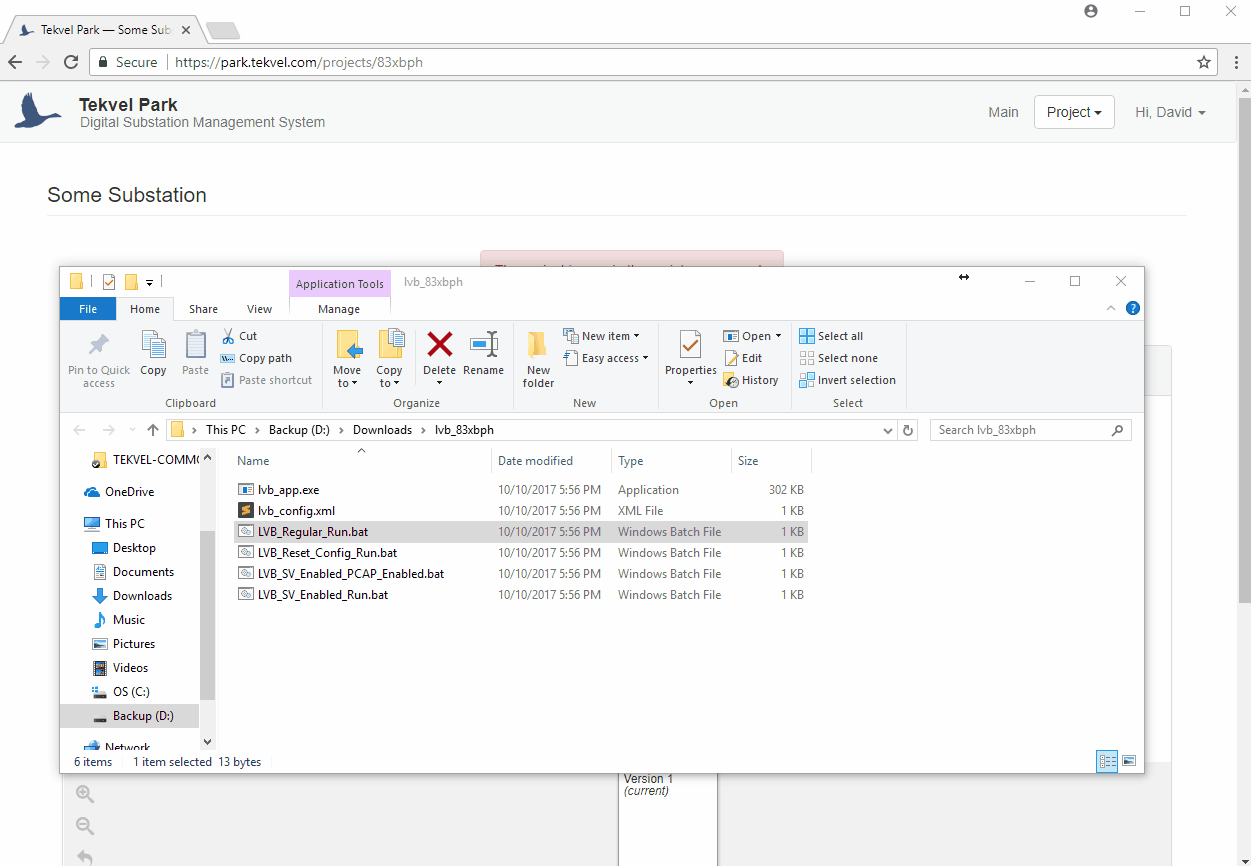Click in Search lvb_83xbph field
Screen dimensions: 1251x866
1030,430
